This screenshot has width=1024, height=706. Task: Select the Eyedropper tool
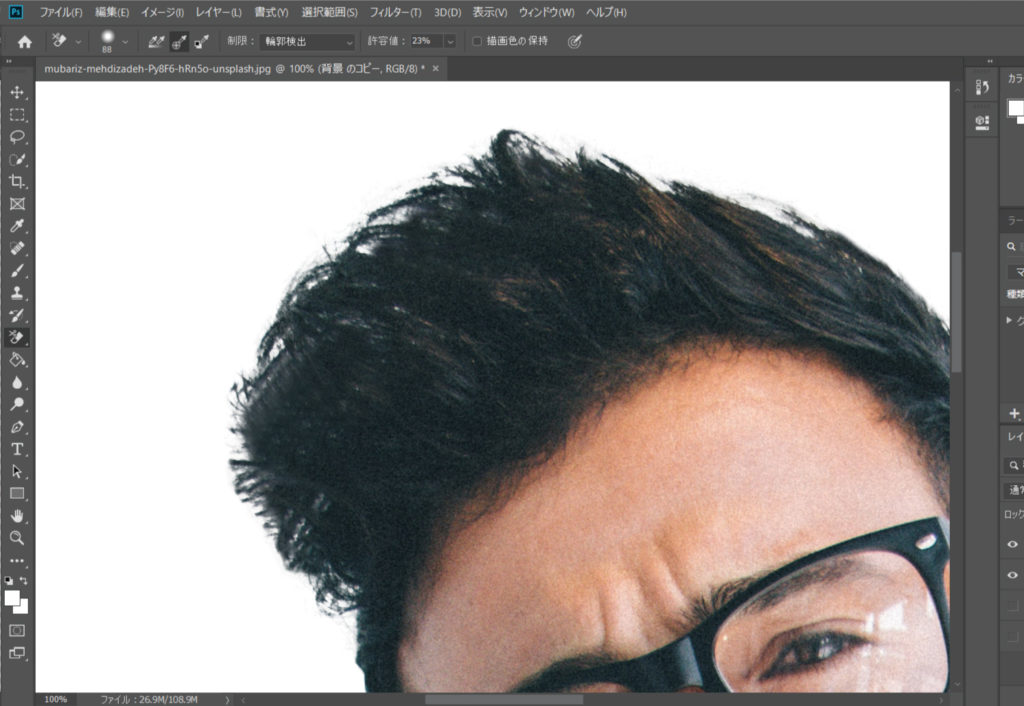click(17, 226)
